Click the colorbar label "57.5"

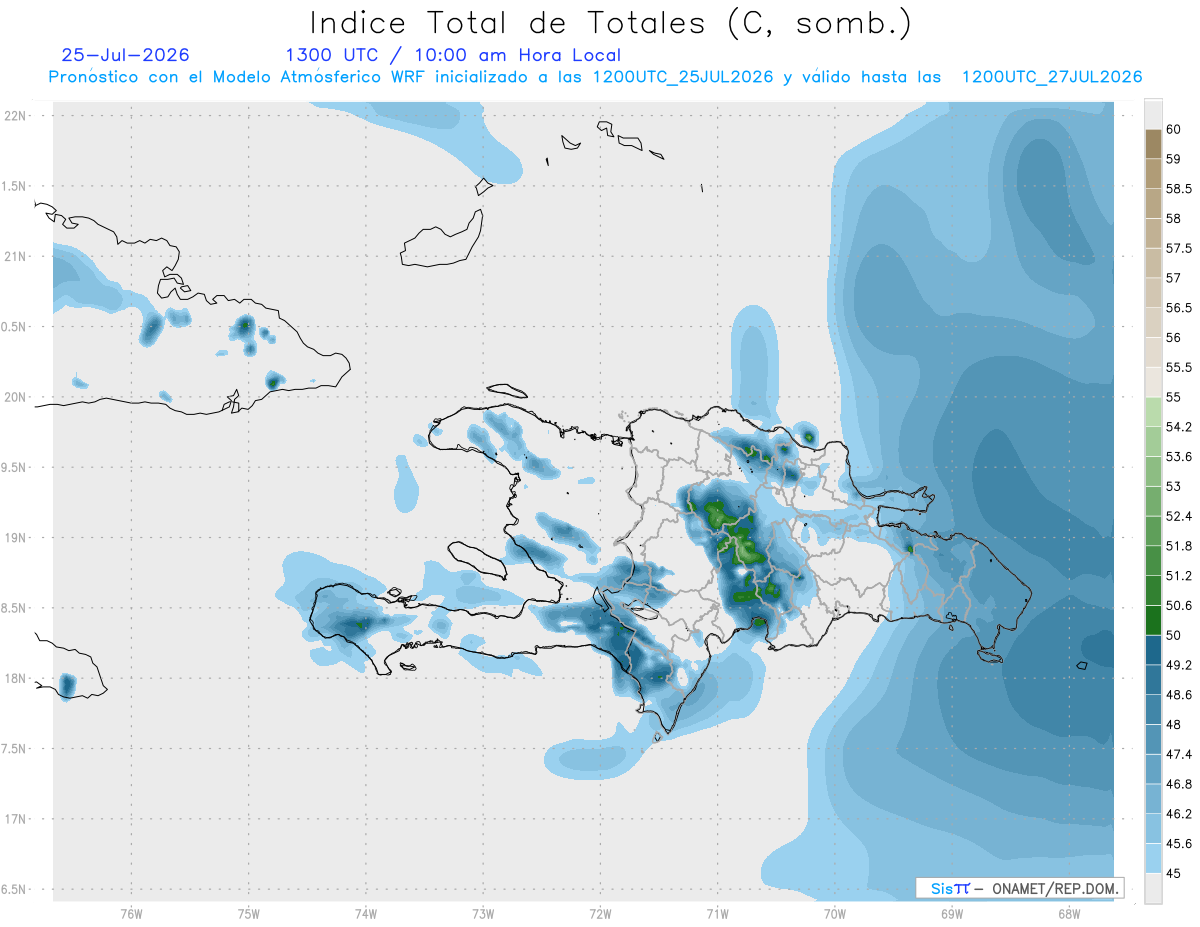pyautogui.click(x=1180, y=248)
